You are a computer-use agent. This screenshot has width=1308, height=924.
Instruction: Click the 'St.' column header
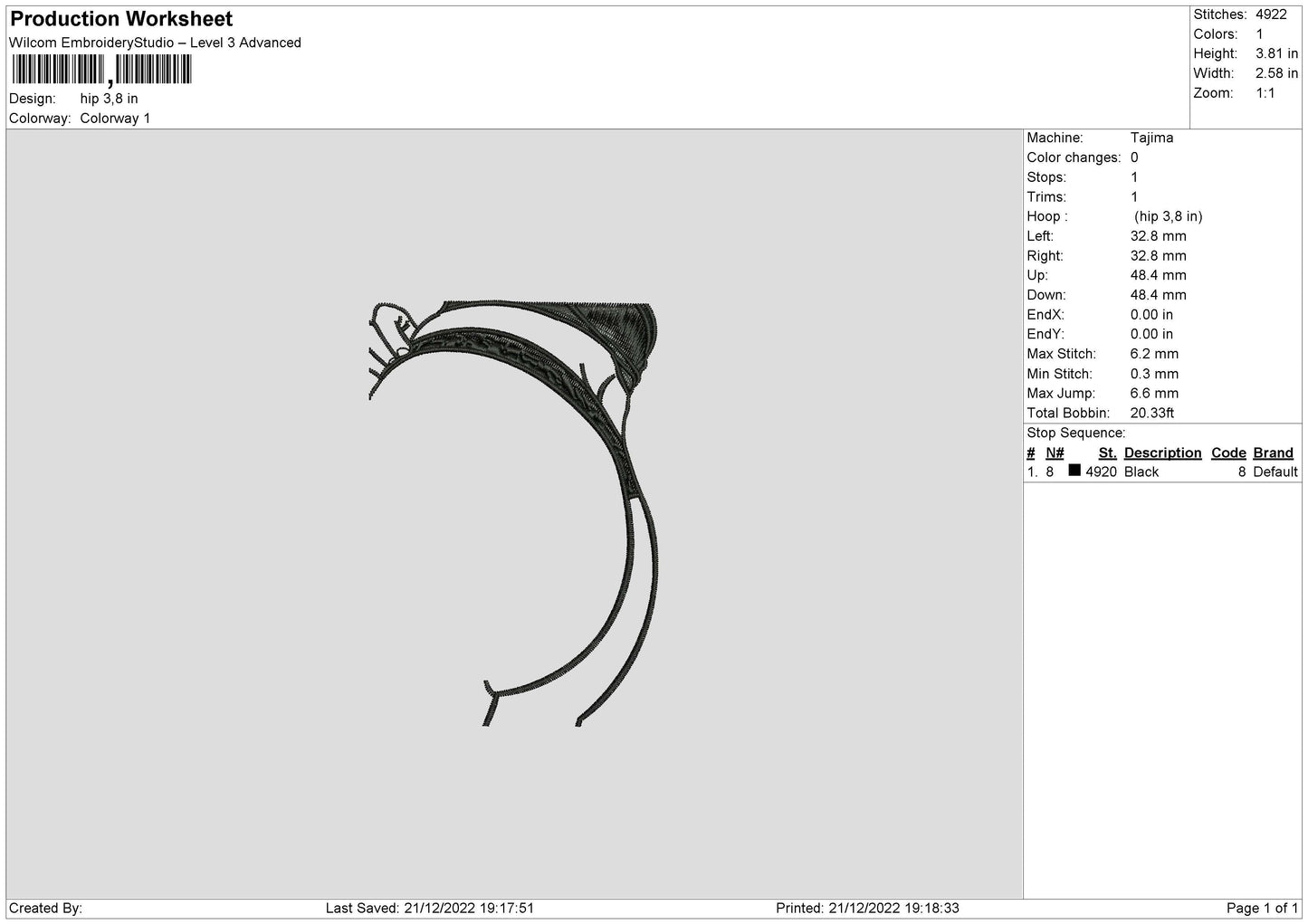[1108, 453]
